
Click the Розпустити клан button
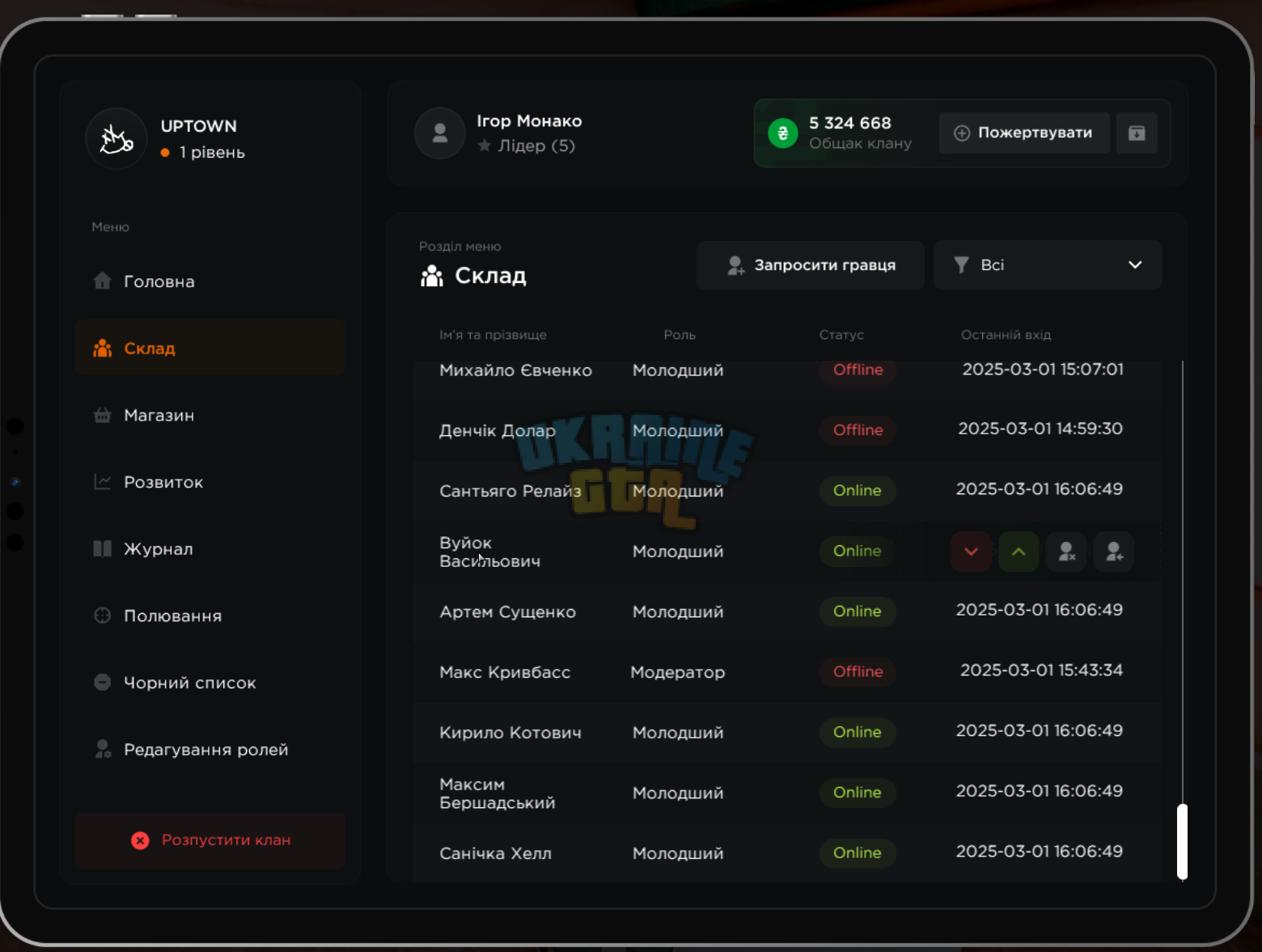click(210, 840)
